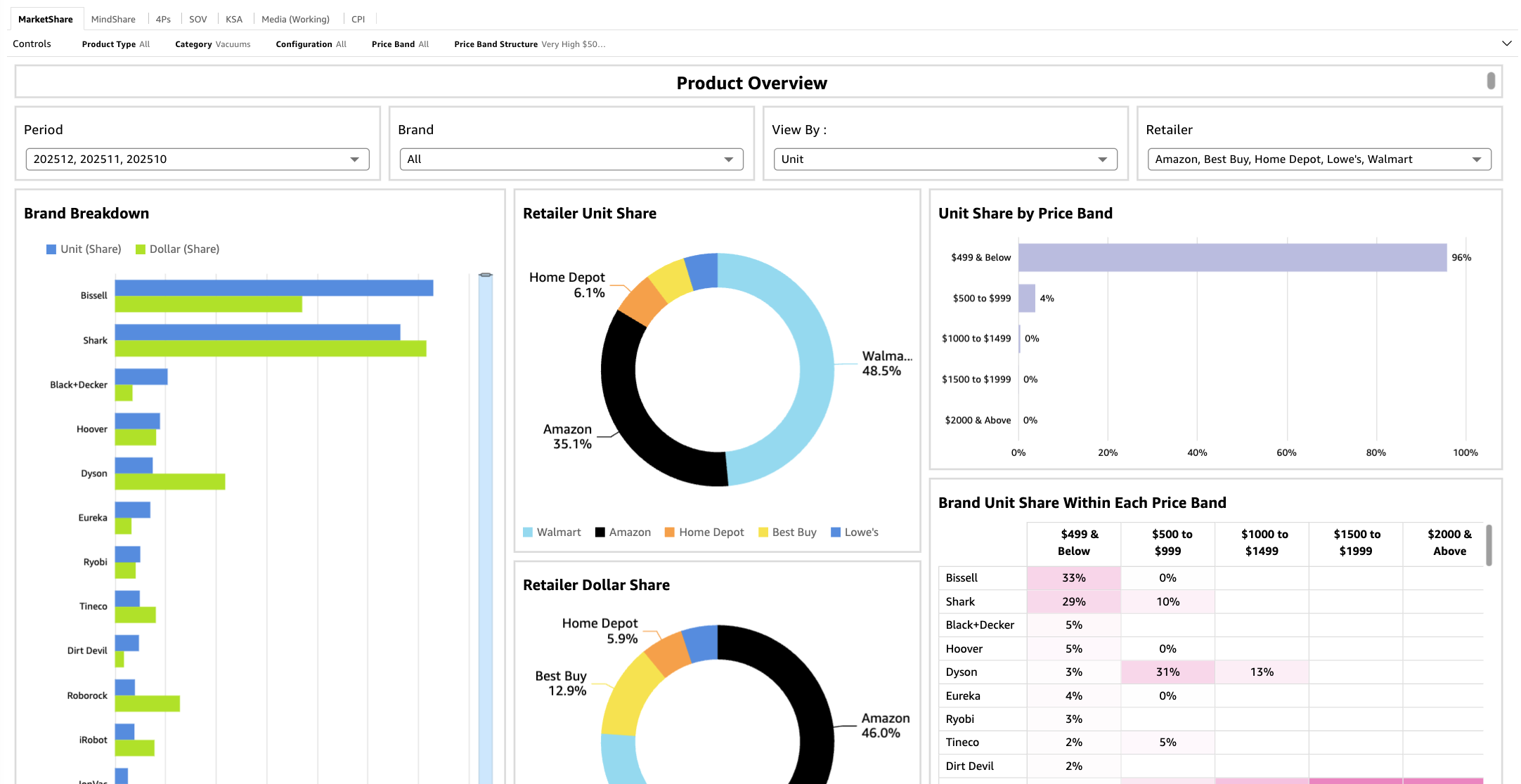Open the CPI tab
The image size is (1521, 784).
tap(358, 19)
